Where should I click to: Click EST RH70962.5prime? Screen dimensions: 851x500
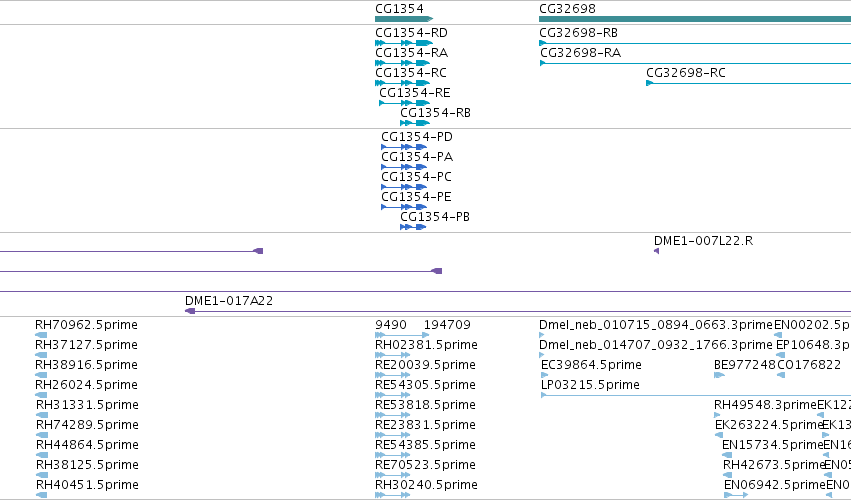[86, 325]
